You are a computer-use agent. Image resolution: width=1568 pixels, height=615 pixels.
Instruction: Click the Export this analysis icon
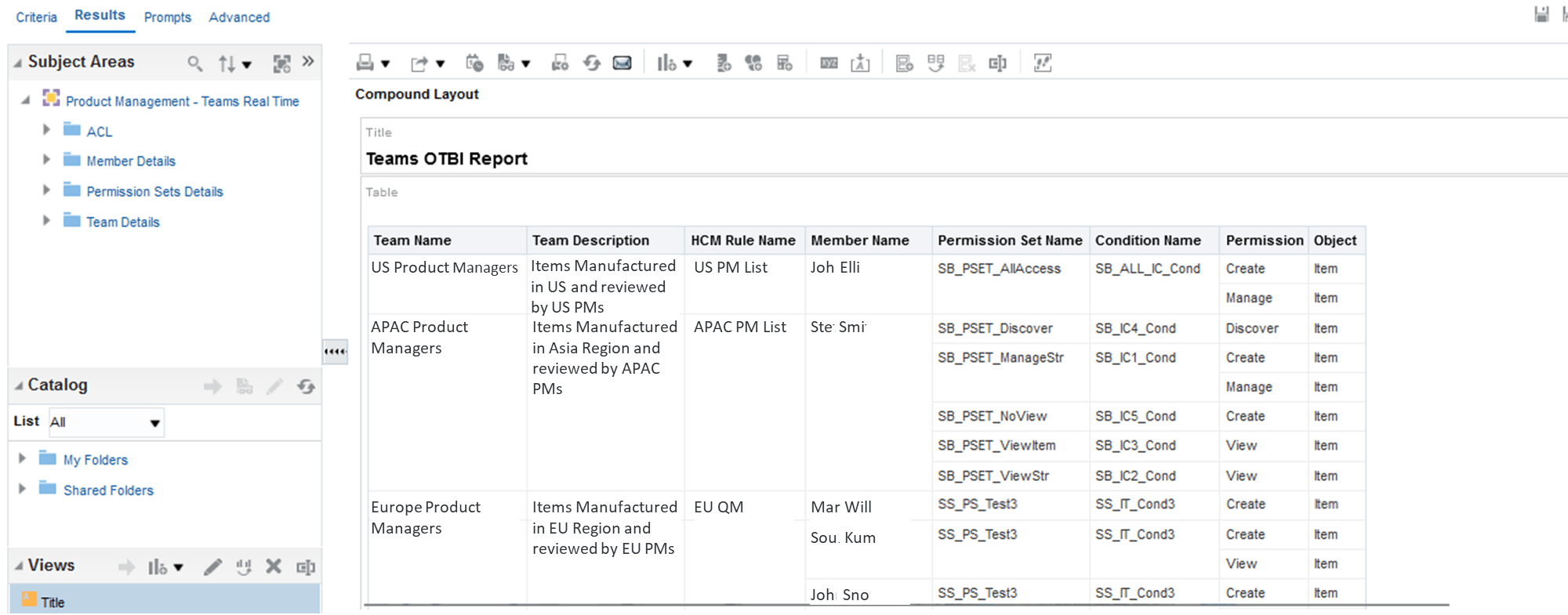(420, 63)
